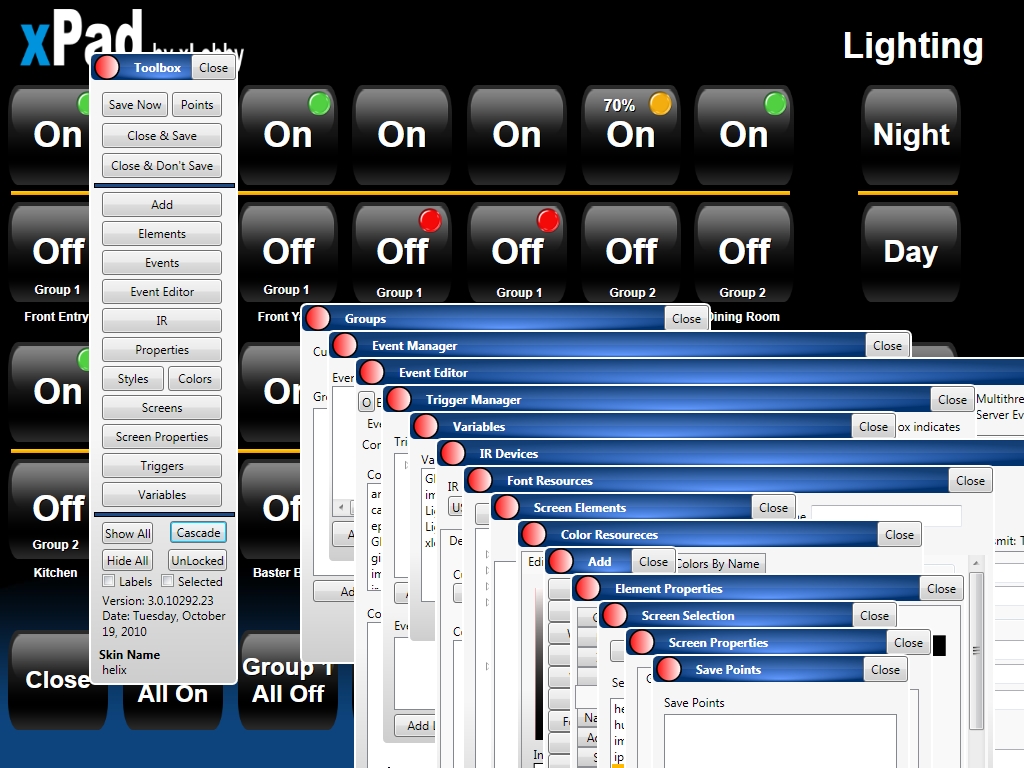
Task: Open Properties from the Toolbox
Action: point(162,349)
